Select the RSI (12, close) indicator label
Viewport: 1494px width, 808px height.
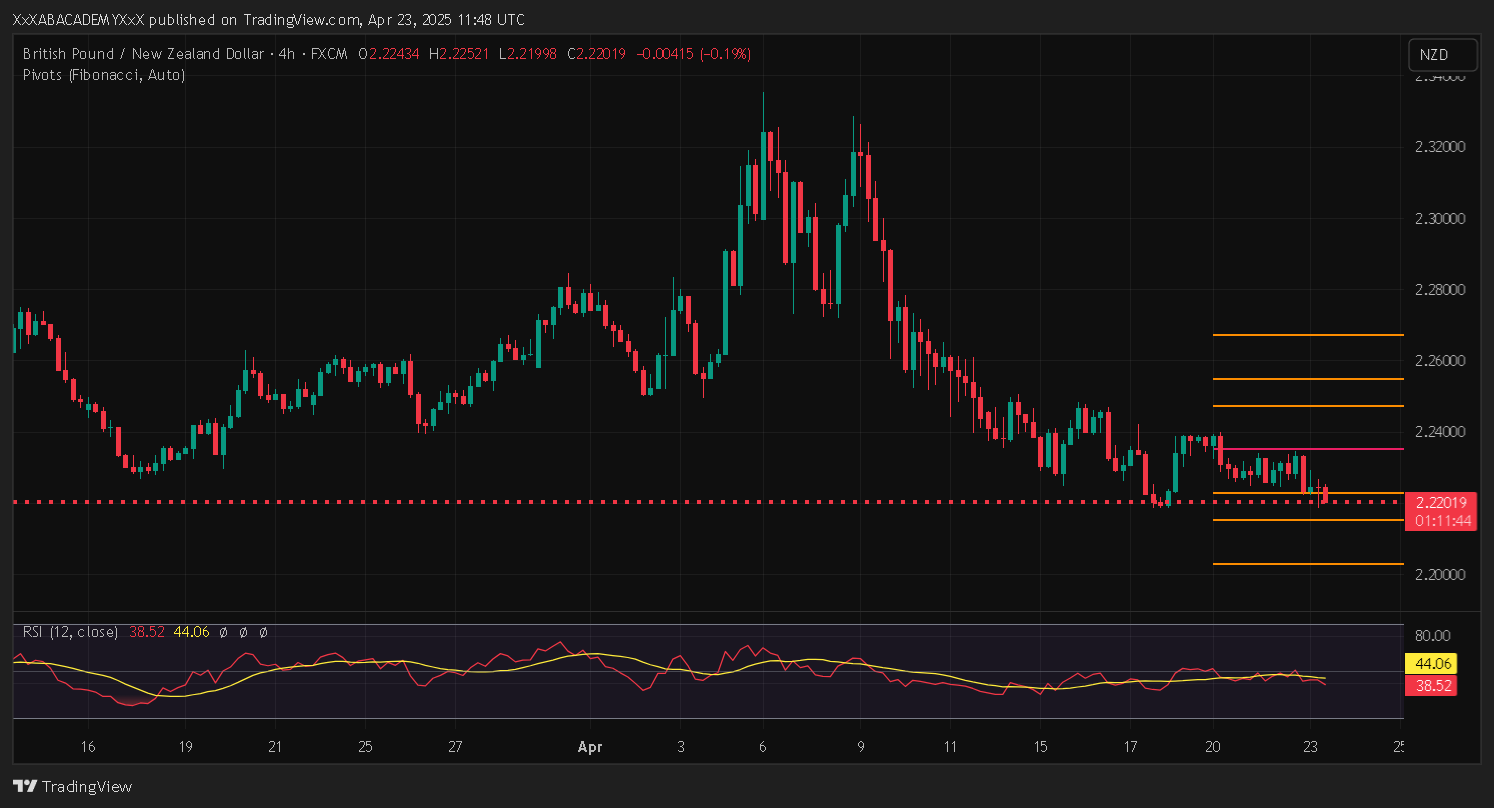coord(70,632)
